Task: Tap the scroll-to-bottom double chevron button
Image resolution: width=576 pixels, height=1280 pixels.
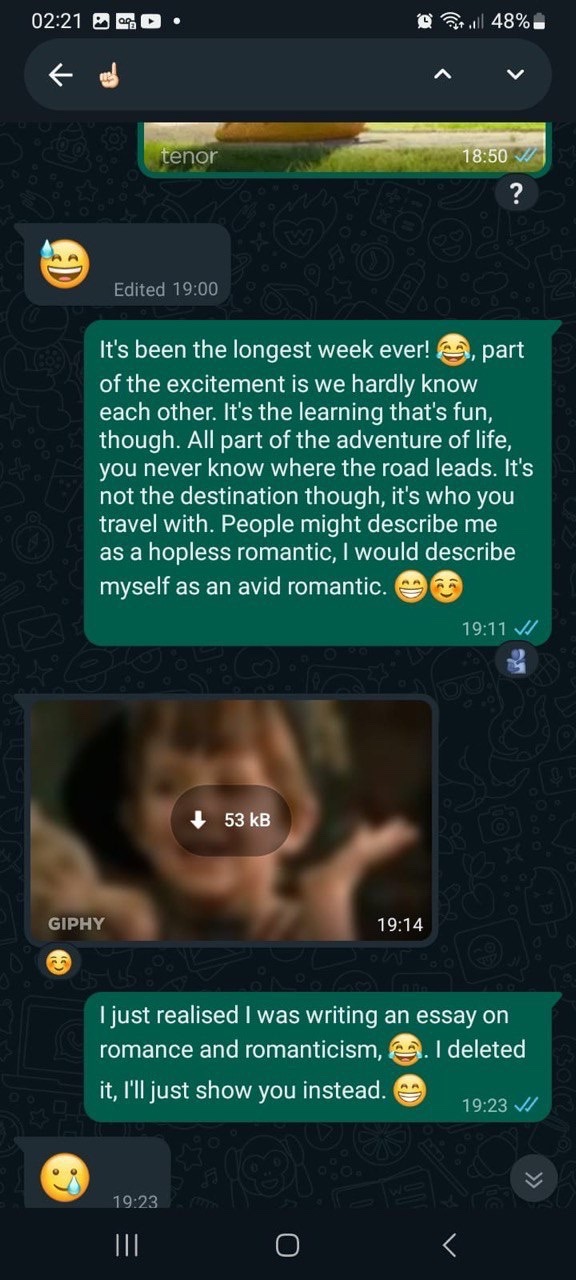Action: tap(534, 1180)
